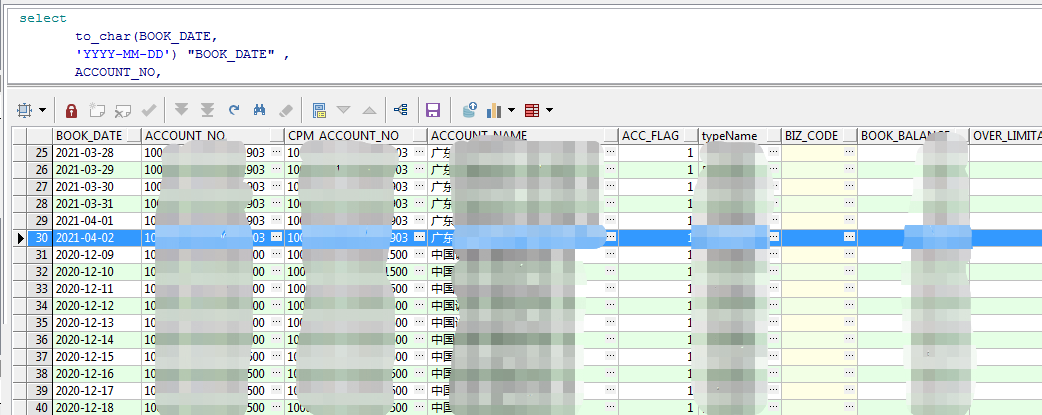1042x415 pixels.
Task: Click the BIZ_CODE column header
Action: click(x=811, y=136)
